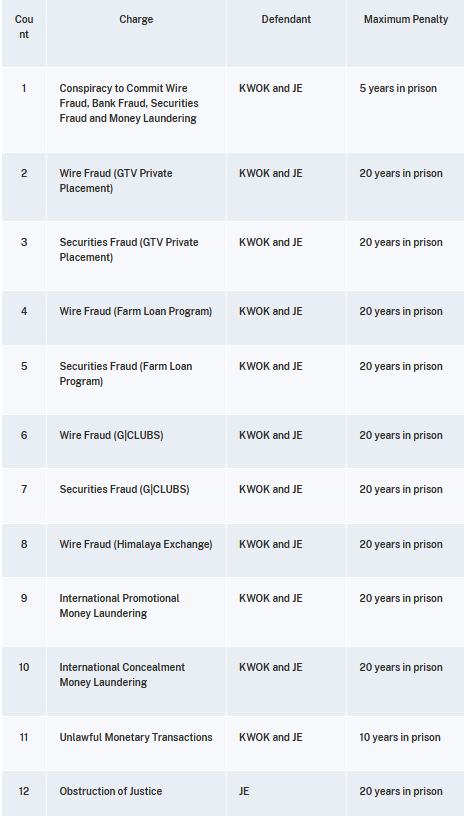
Task: Click the Count column header
Action: point(24,27)
